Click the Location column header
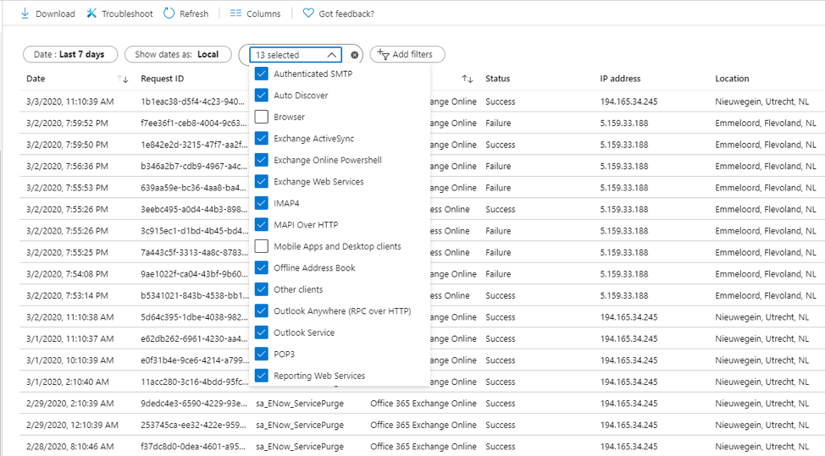 732,78
